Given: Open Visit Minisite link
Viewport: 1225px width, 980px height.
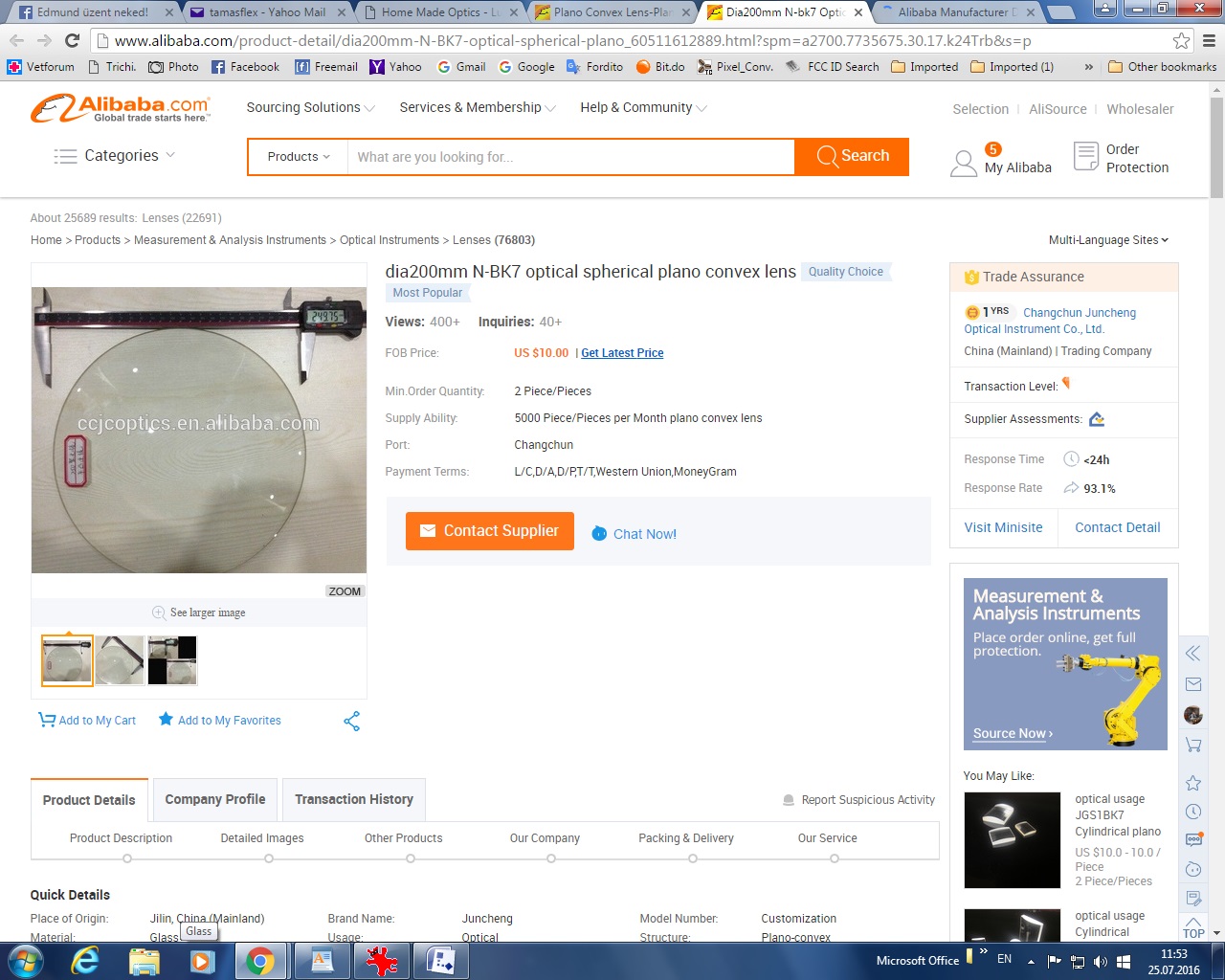Looking at the screenshot, I should click(1004, 527).
